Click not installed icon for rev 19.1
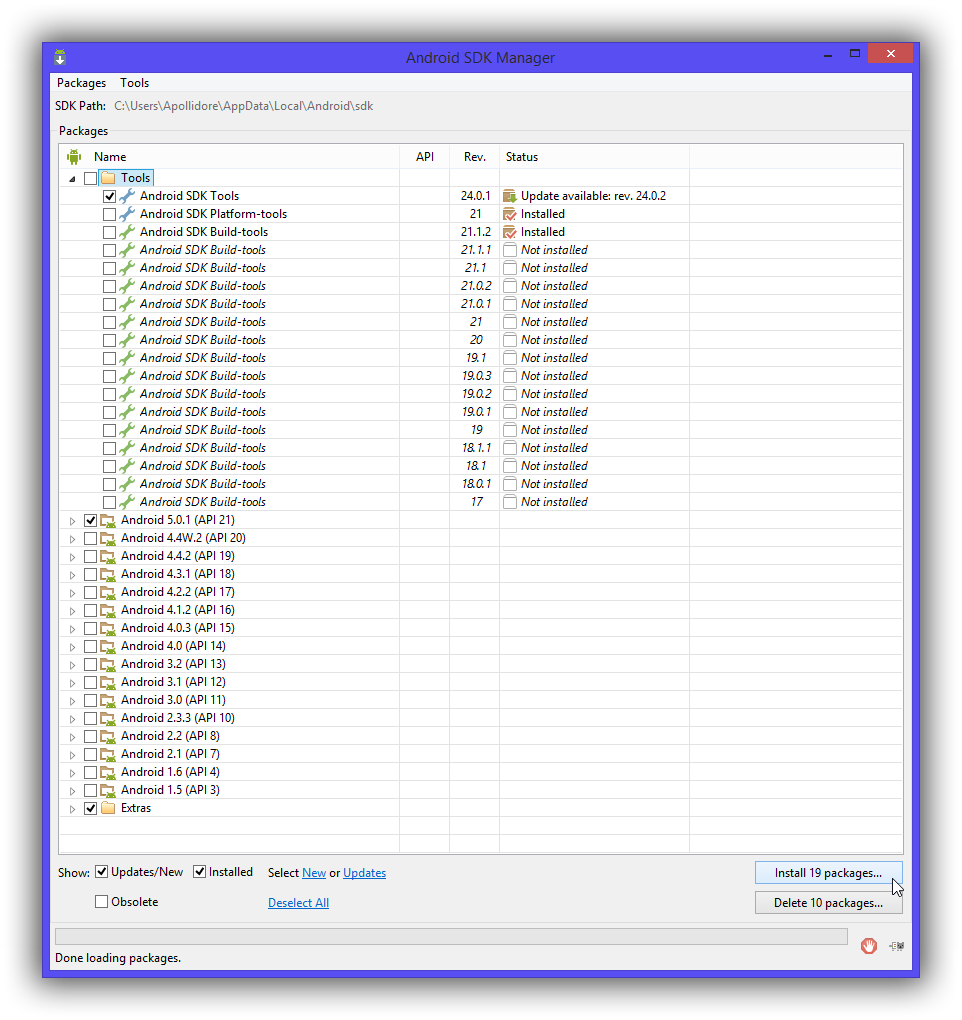This screenshot has height=1020, width=962. coord(510,358)
